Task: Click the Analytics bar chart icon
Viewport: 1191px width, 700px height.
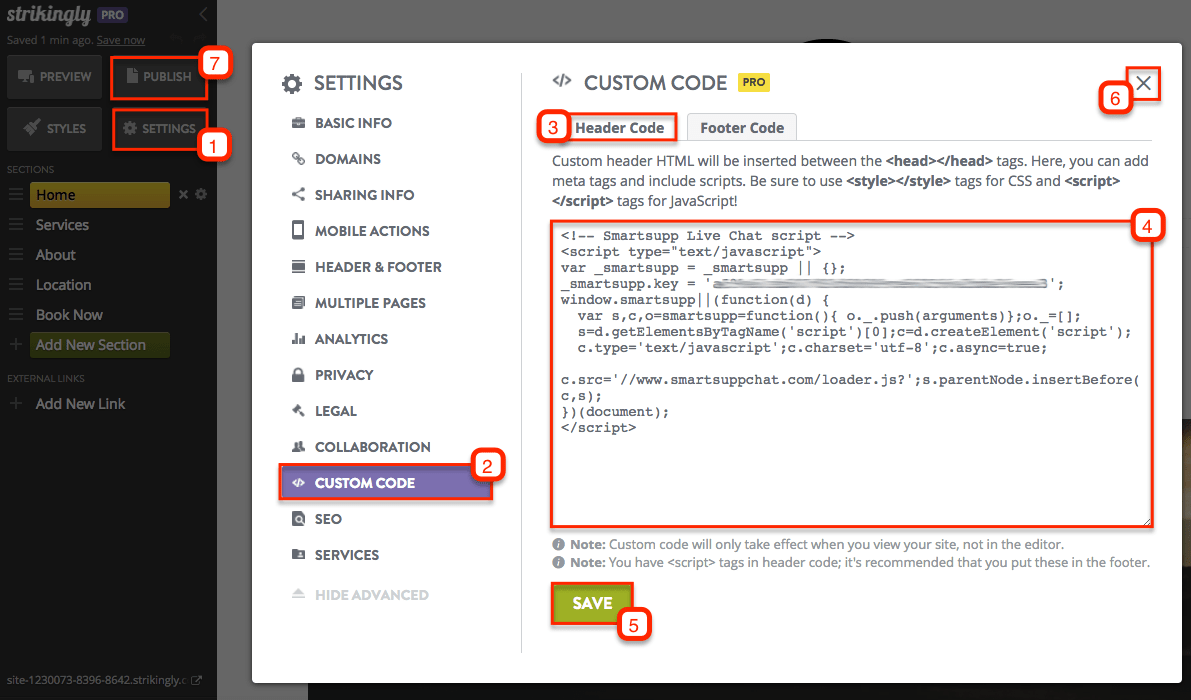Action: point(299,339)
